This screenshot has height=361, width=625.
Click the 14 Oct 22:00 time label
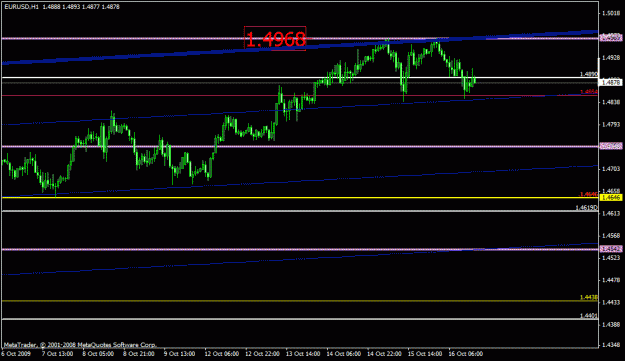pyautogui.click(x=384, y=354)
